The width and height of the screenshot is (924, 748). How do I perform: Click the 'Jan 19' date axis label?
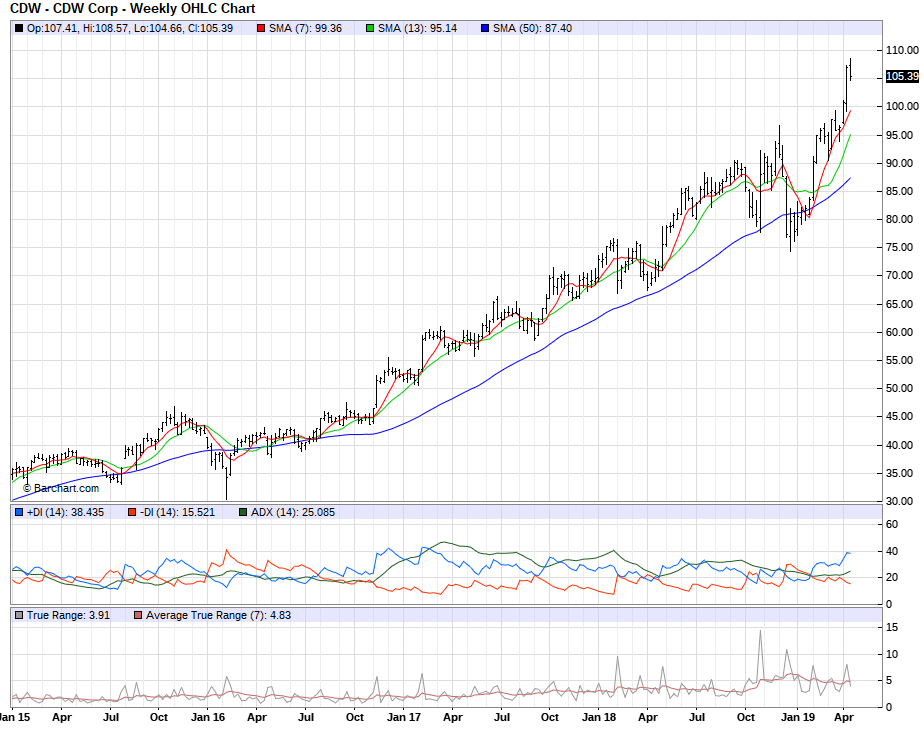(x=798, y=717)
